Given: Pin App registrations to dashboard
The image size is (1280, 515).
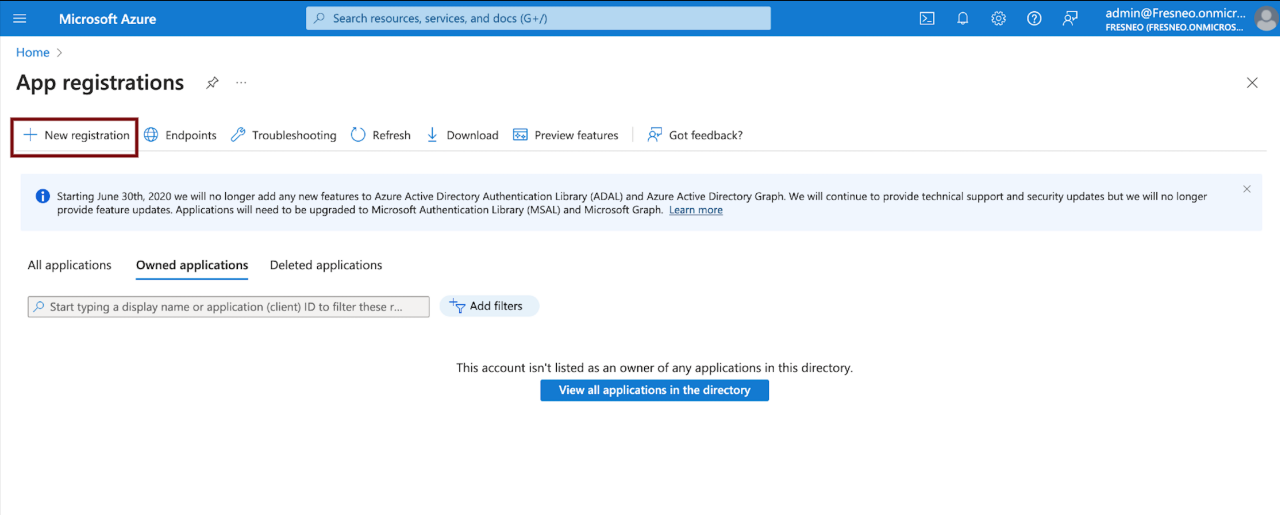Looking at the screenshot, I should click(x=212, y=83).
